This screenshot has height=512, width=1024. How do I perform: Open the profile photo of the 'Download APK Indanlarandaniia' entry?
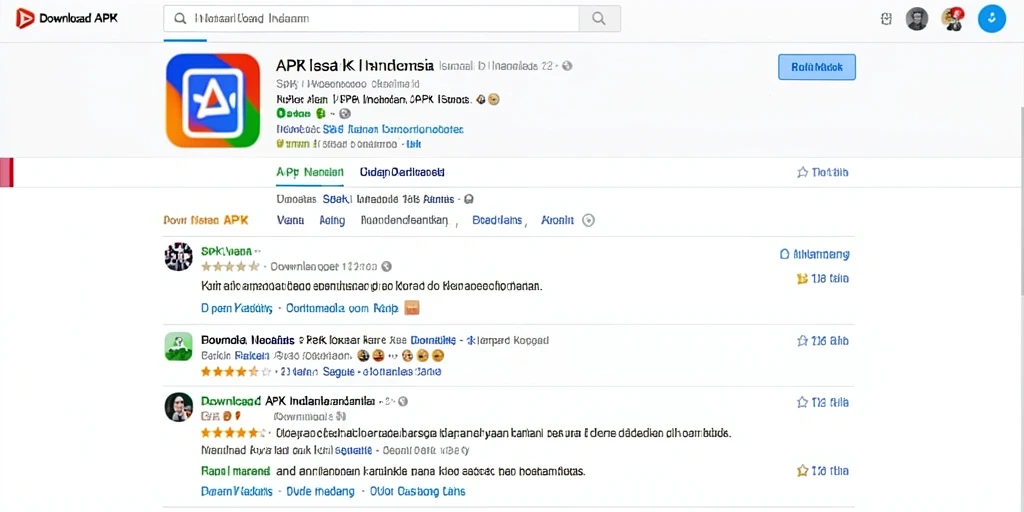(178, 407)
